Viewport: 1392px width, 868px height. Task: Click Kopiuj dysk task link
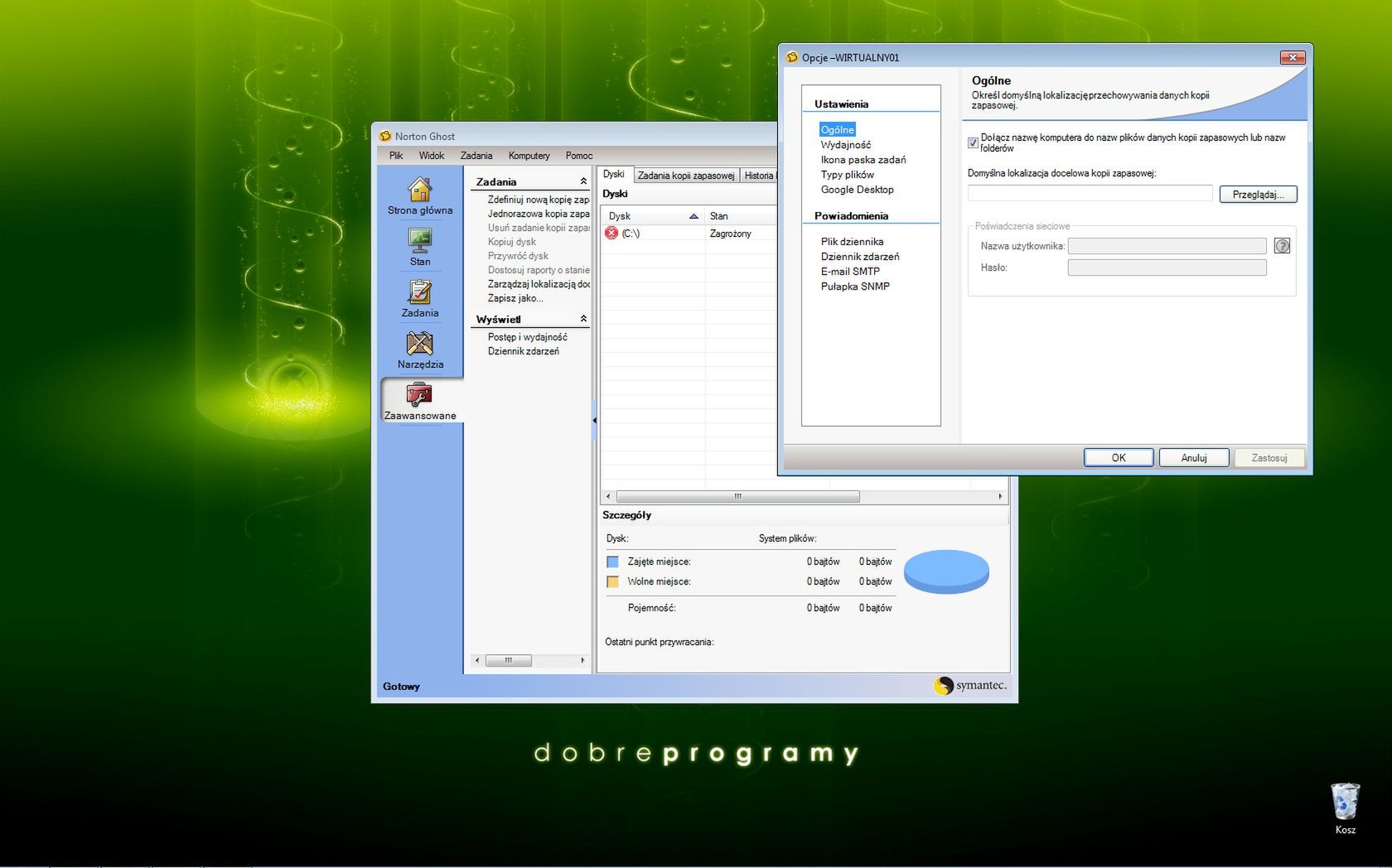tap(511, 242)
